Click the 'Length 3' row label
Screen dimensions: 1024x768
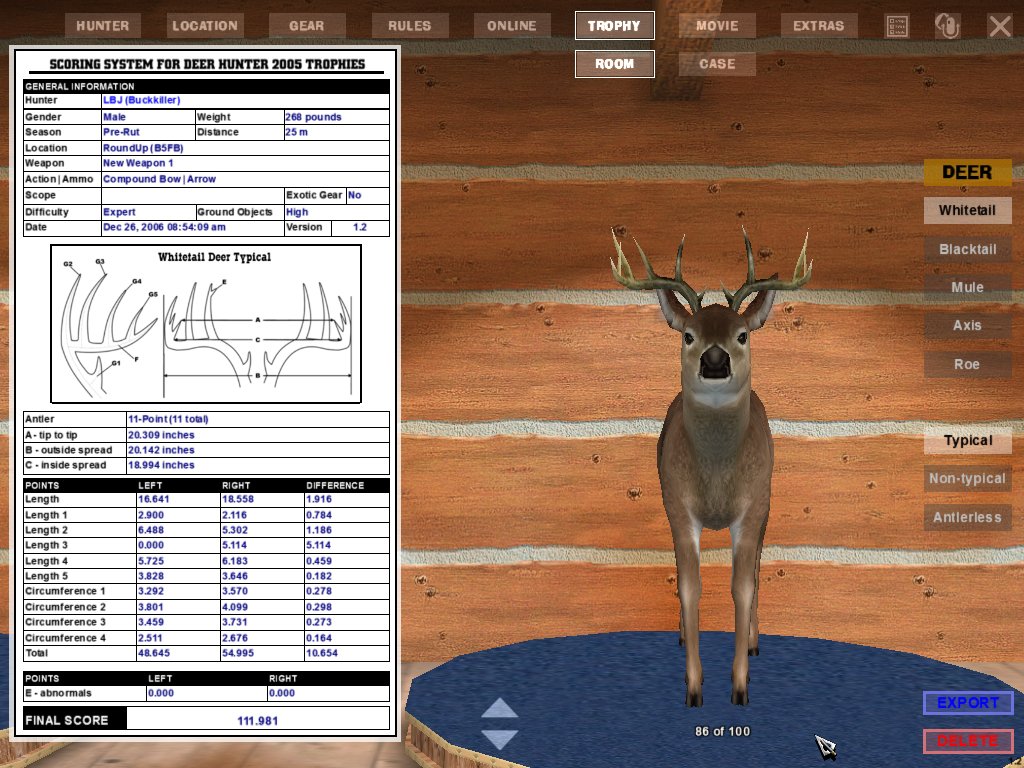click(46, 545)
